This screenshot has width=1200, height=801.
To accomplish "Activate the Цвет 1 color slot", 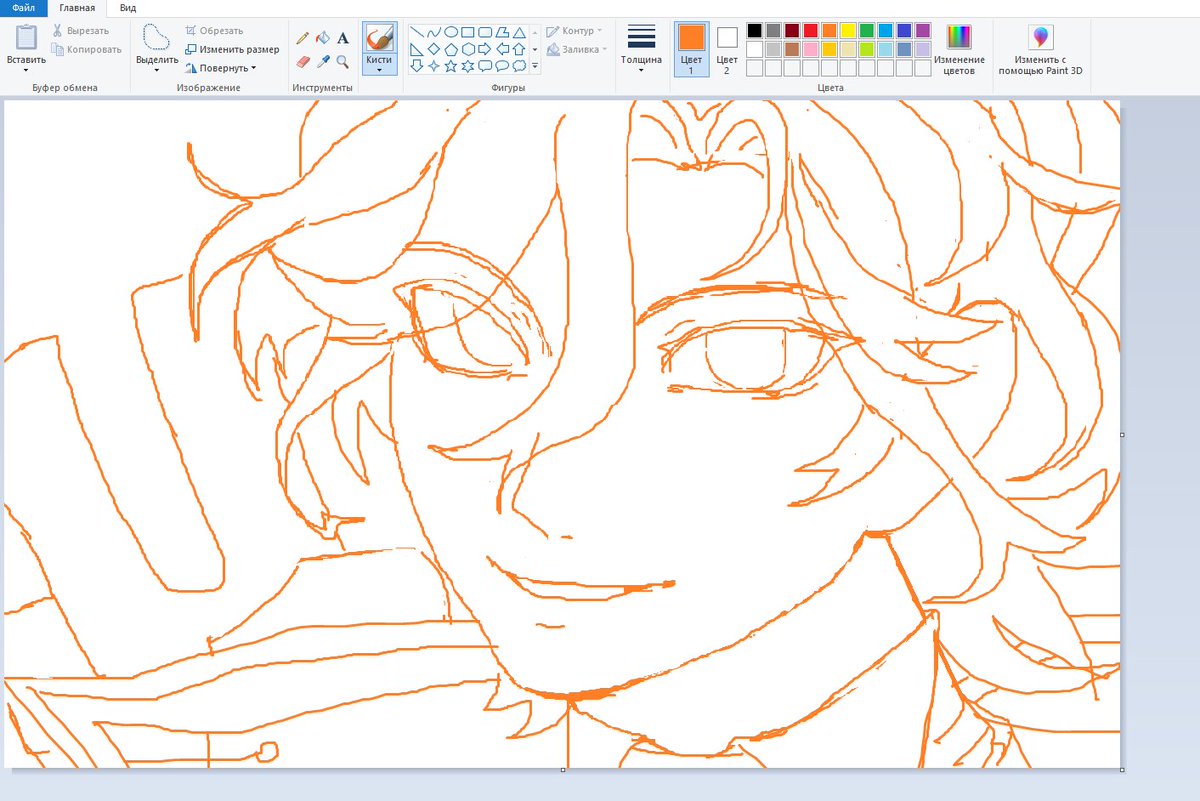I will point(691,49).
